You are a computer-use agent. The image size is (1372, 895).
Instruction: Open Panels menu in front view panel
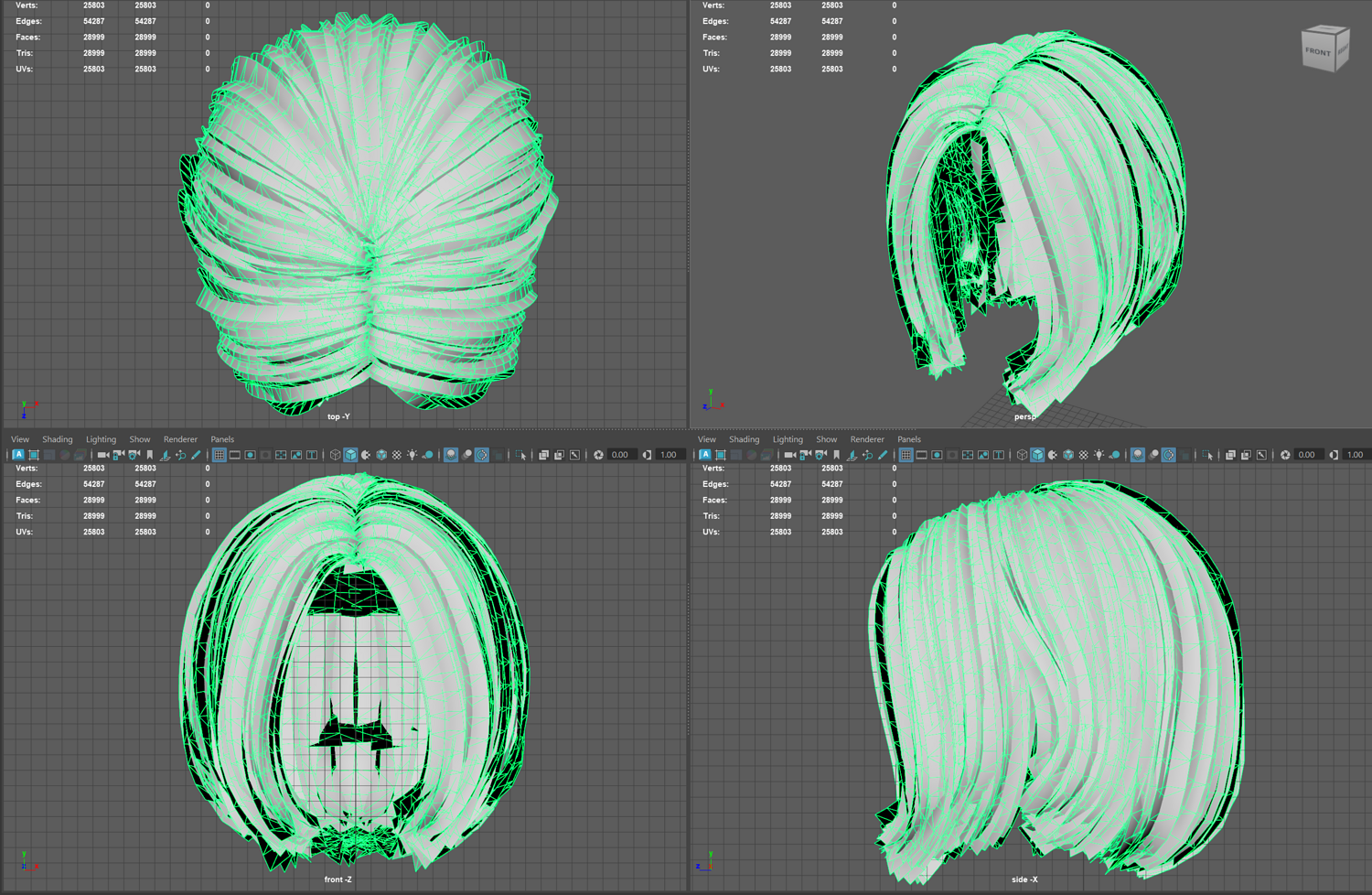coord(222,439)
